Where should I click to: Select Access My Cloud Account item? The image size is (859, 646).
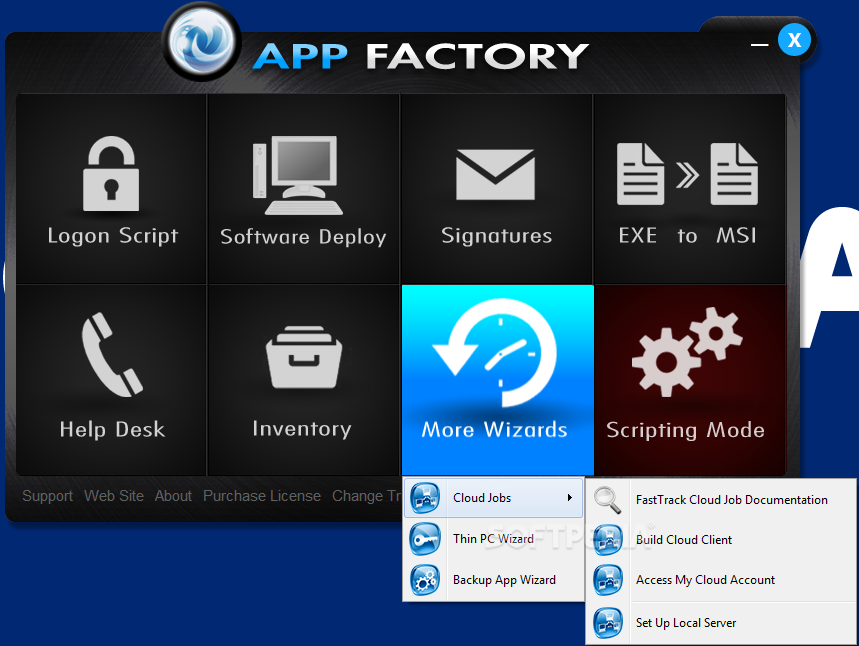point(721,580)
